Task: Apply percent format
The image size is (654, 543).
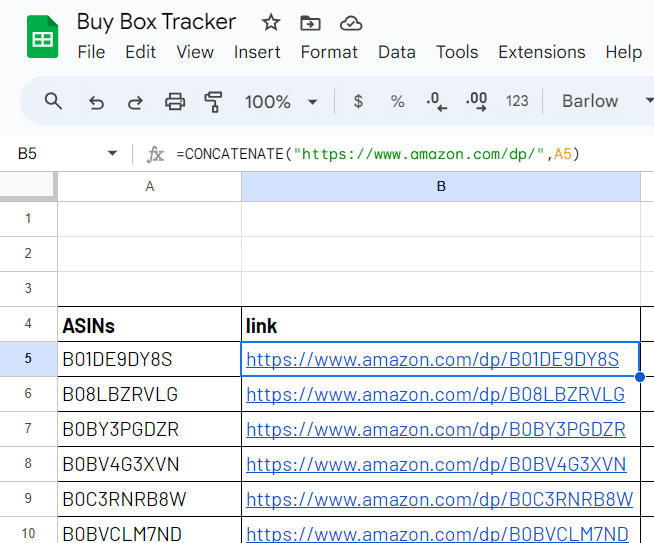Action: (397, 101)
